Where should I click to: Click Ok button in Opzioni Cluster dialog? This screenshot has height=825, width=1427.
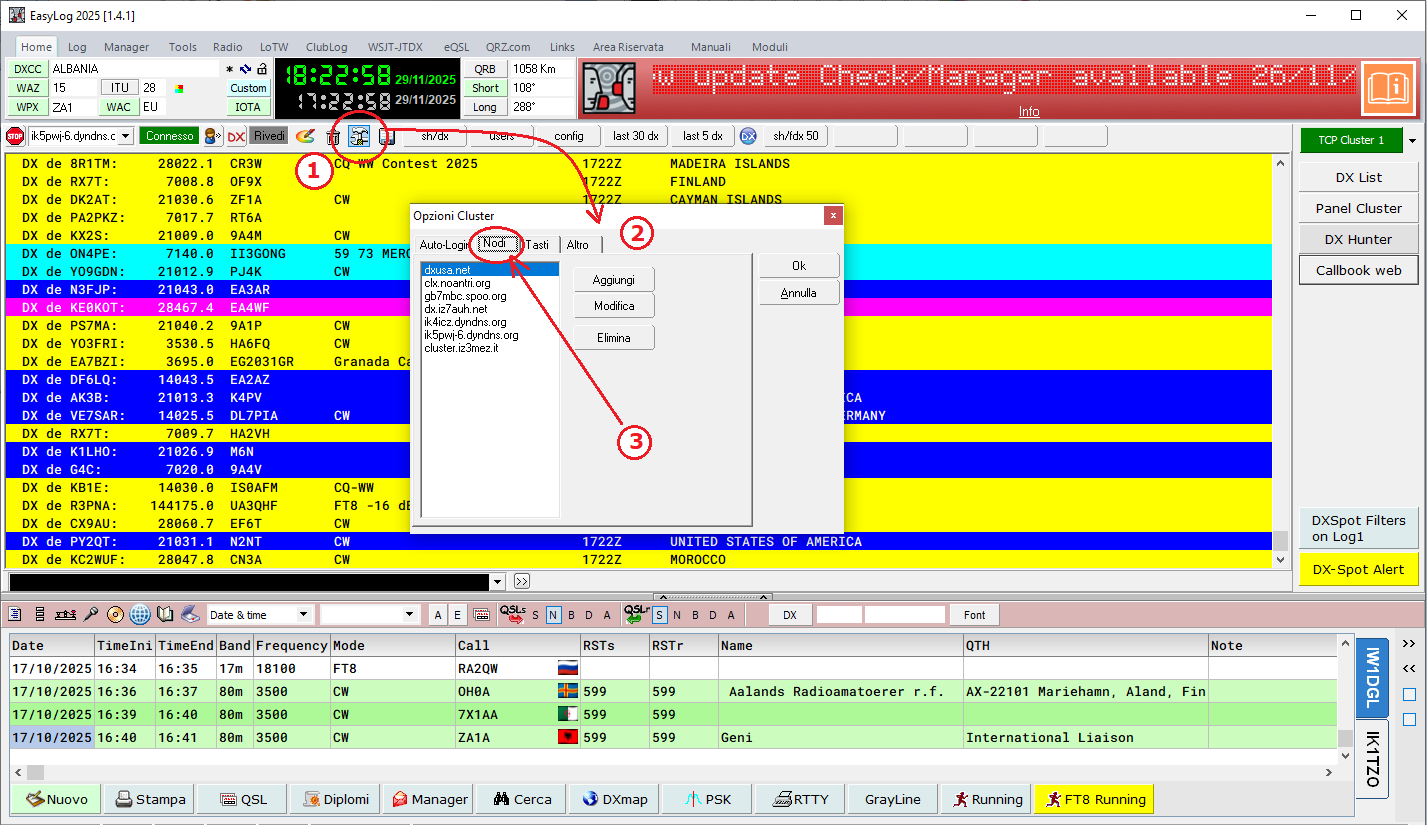799,266
